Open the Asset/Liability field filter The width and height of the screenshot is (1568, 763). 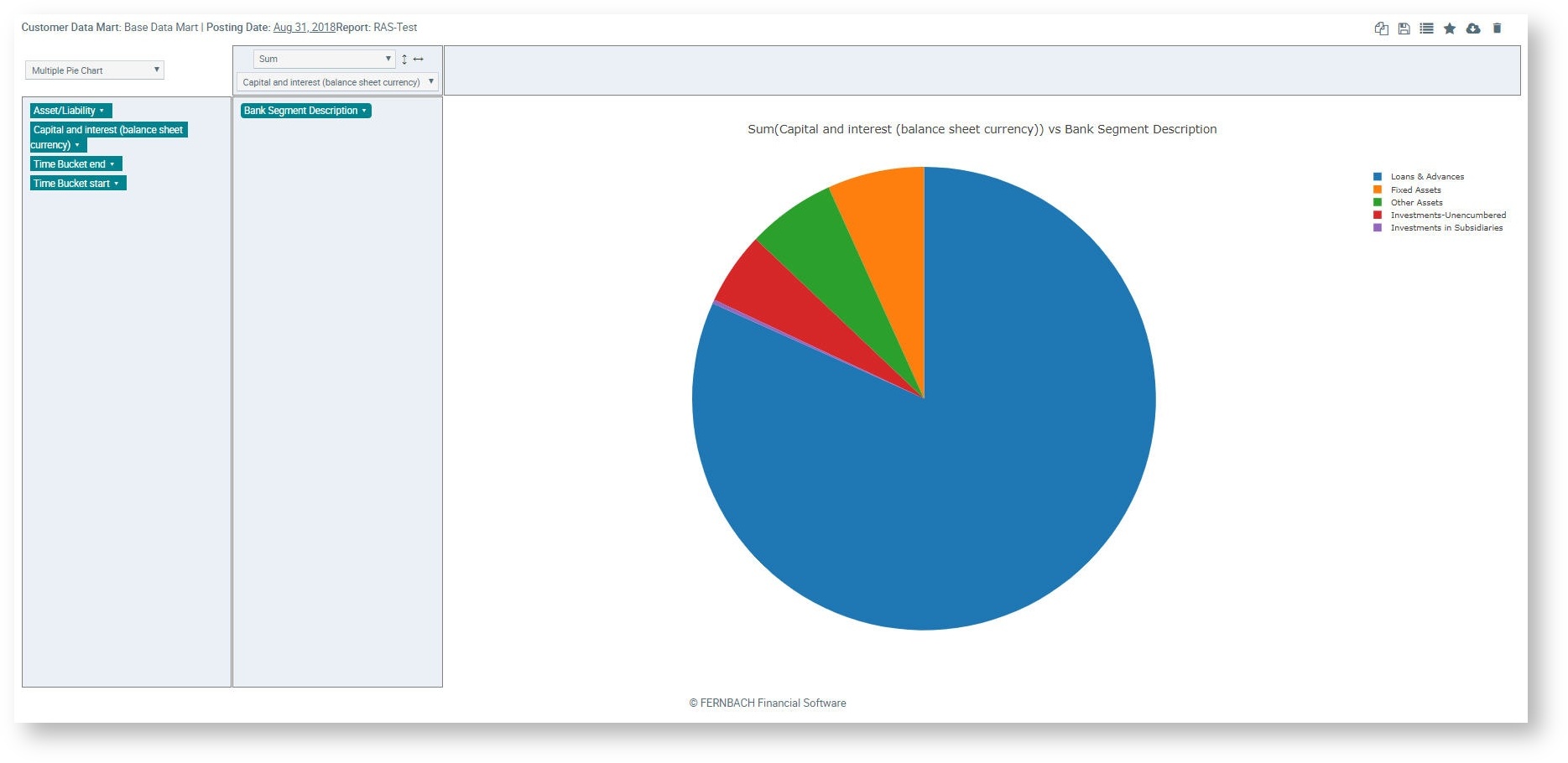coord(102,111)
